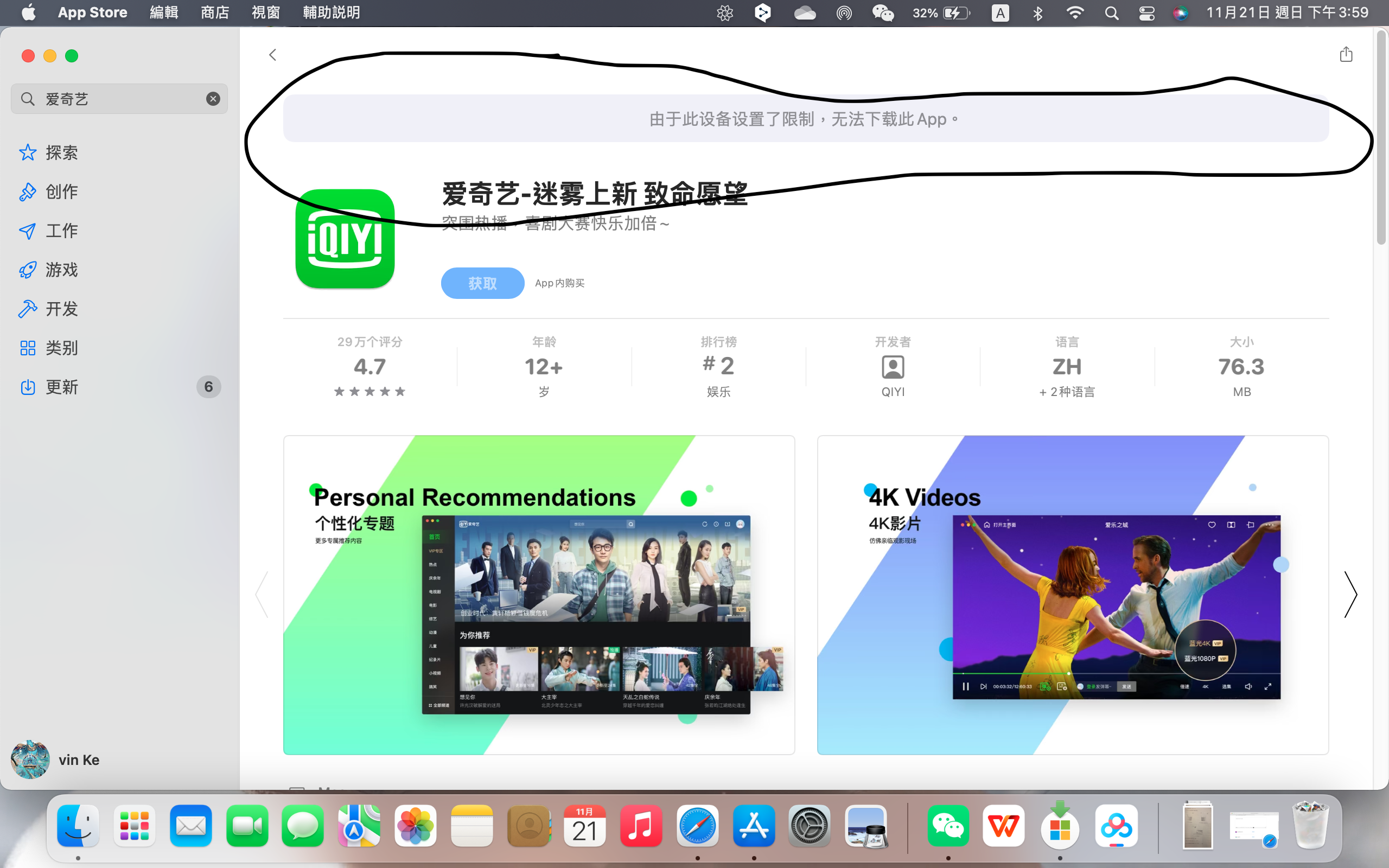Click the QIYI developer info icon
This screenshot has height=868, width=1389.
[893, 367]
